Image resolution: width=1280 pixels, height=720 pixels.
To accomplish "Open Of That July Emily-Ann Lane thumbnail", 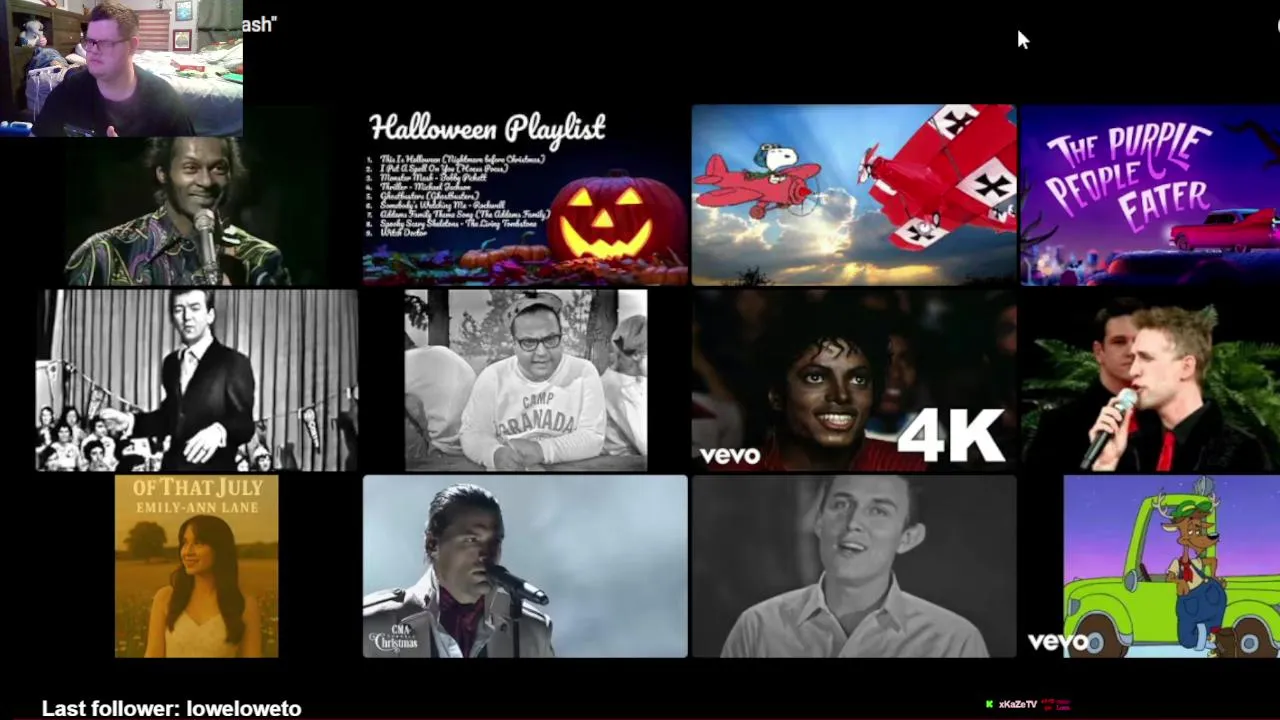I will coord(197,566).
